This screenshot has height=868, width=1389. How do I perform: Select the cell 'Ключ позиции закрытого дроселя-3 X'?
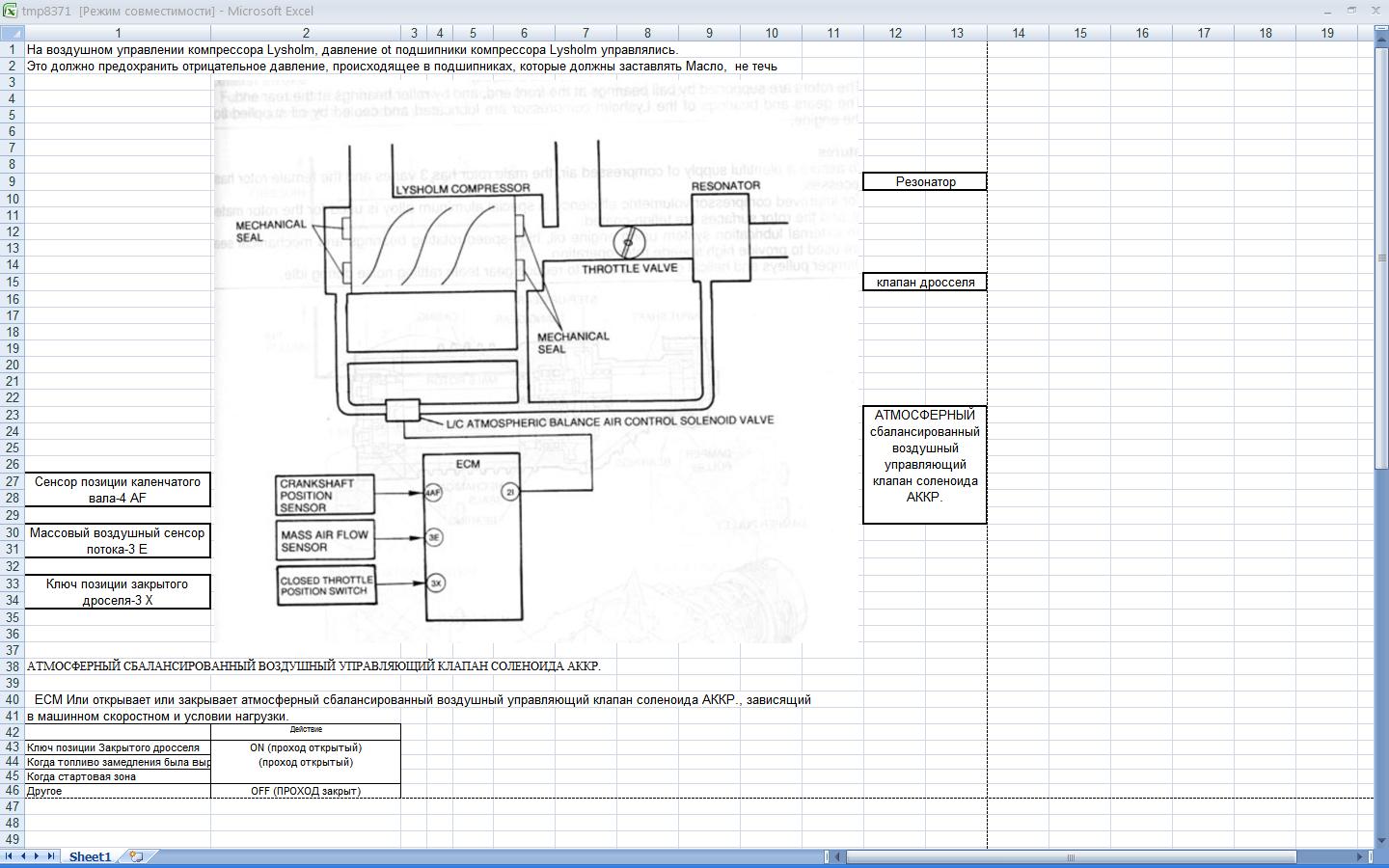tap(118, 591)
